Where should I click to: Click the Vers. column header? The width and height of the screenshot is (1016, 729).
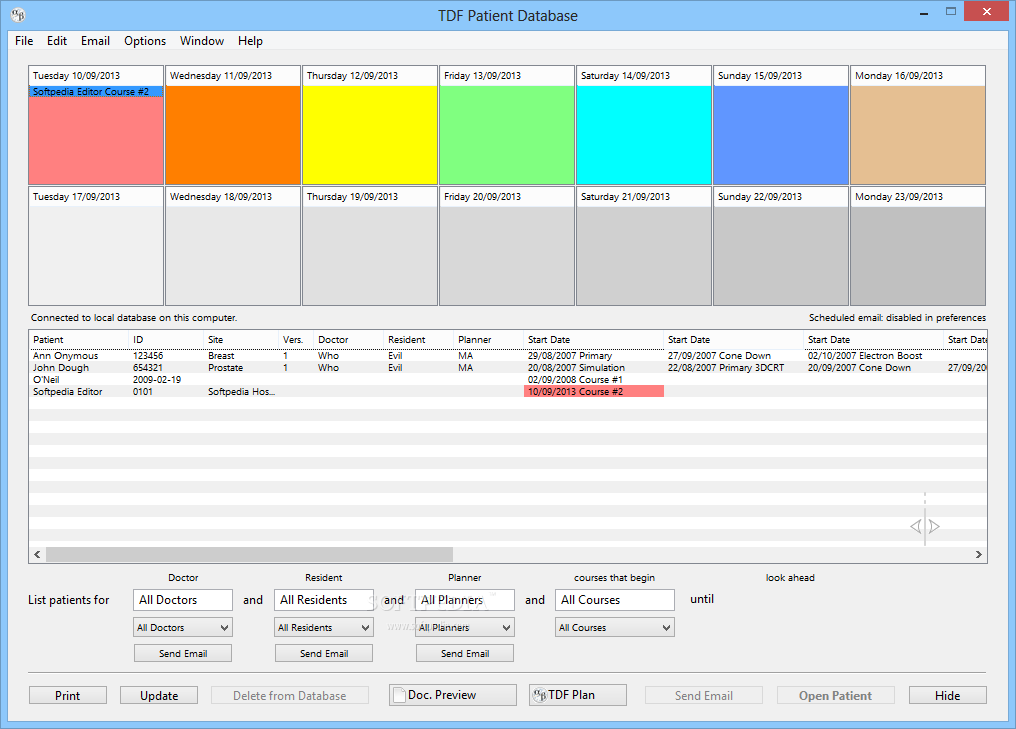click(x=296, y=340)
